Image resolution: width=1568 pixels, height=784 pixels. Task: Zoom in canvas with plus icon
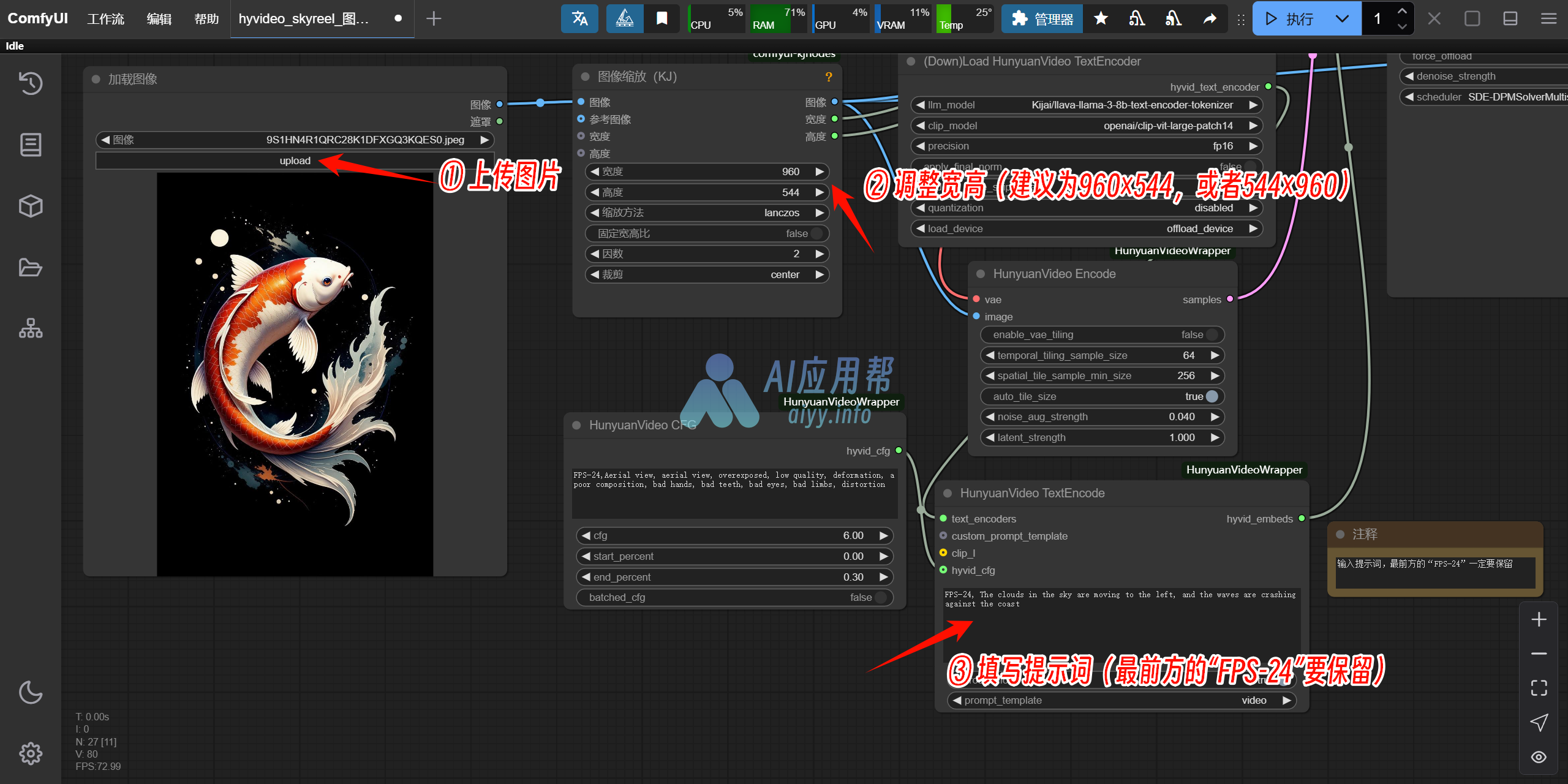tap(1539, 620)
